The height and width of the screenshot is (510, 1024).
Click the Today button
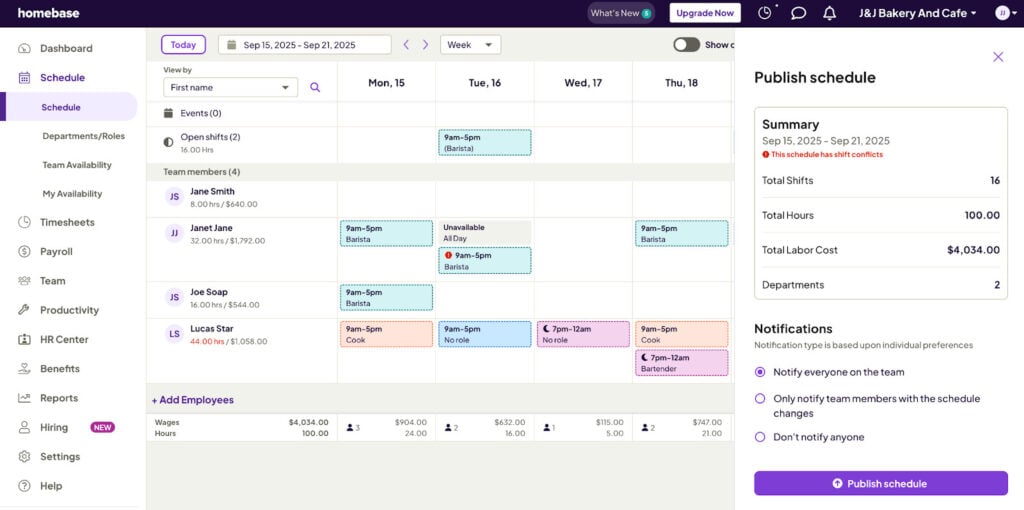click(184, 44)
